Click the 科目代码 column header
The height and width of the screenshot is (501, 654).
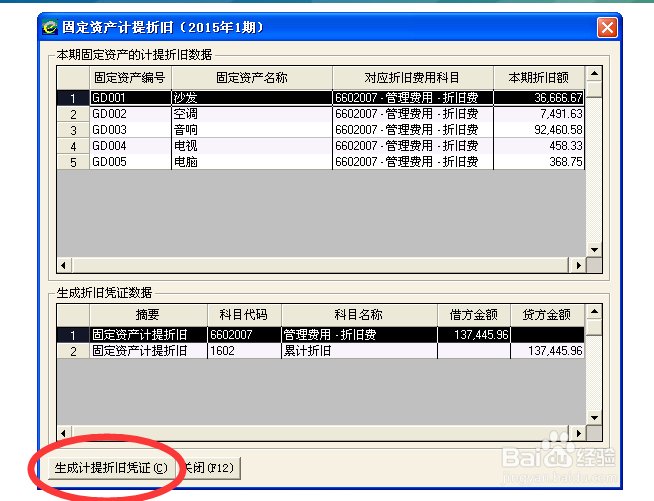(x=244, y=315)
